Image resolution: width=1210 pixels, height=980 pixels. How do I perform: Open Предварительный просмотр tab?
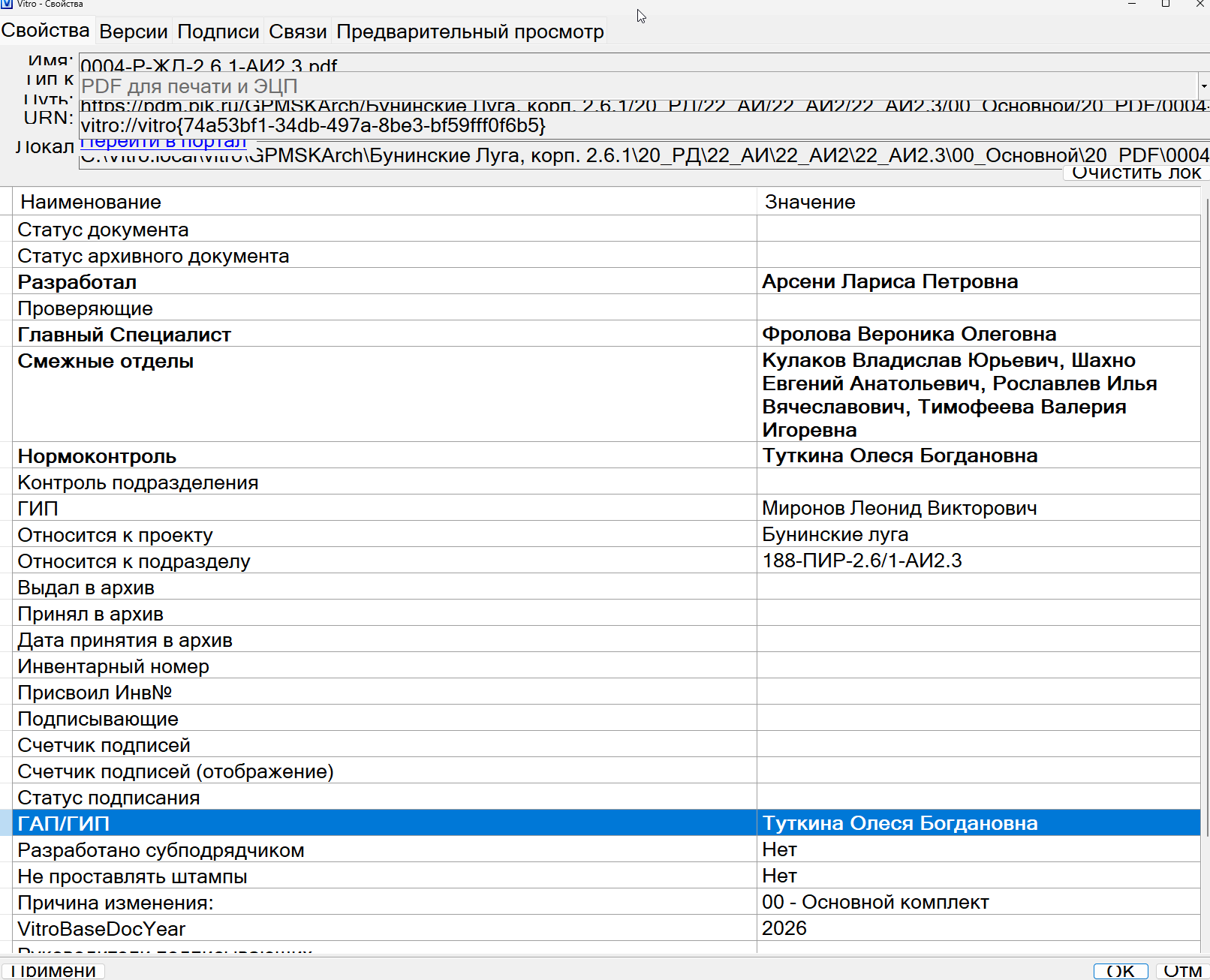pos(471,32)
